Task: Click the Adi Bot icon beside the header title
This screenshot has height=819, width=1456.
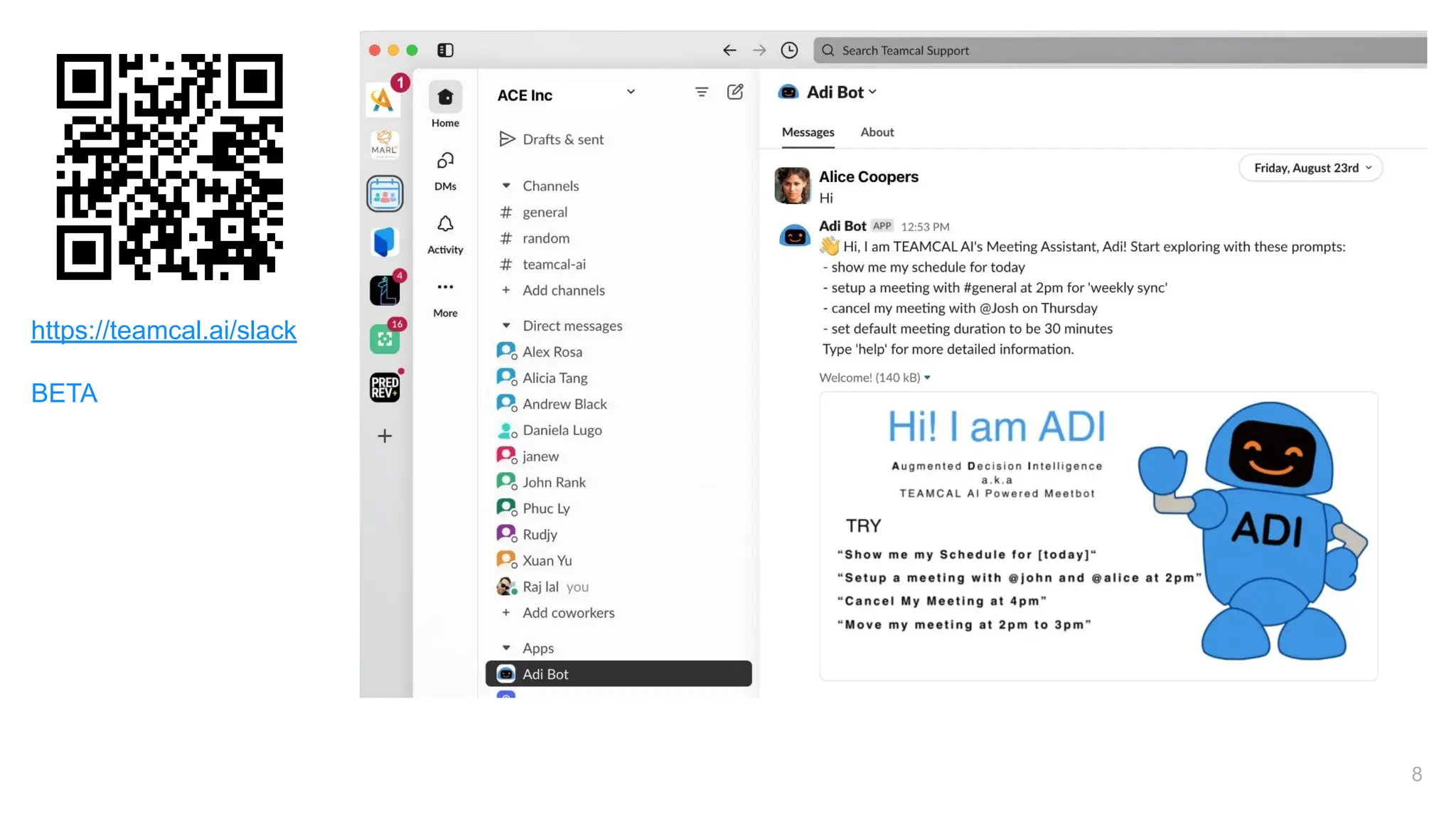Action: (x=788, y=92)
